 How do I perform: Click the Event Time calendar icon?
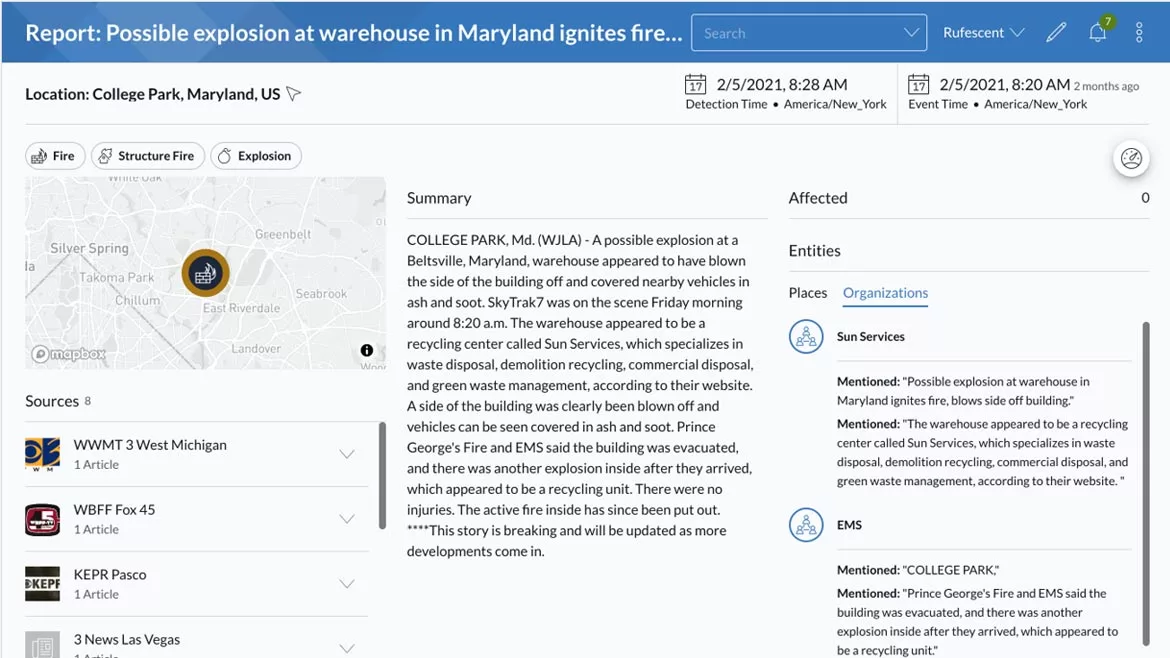tap(918, 85)
